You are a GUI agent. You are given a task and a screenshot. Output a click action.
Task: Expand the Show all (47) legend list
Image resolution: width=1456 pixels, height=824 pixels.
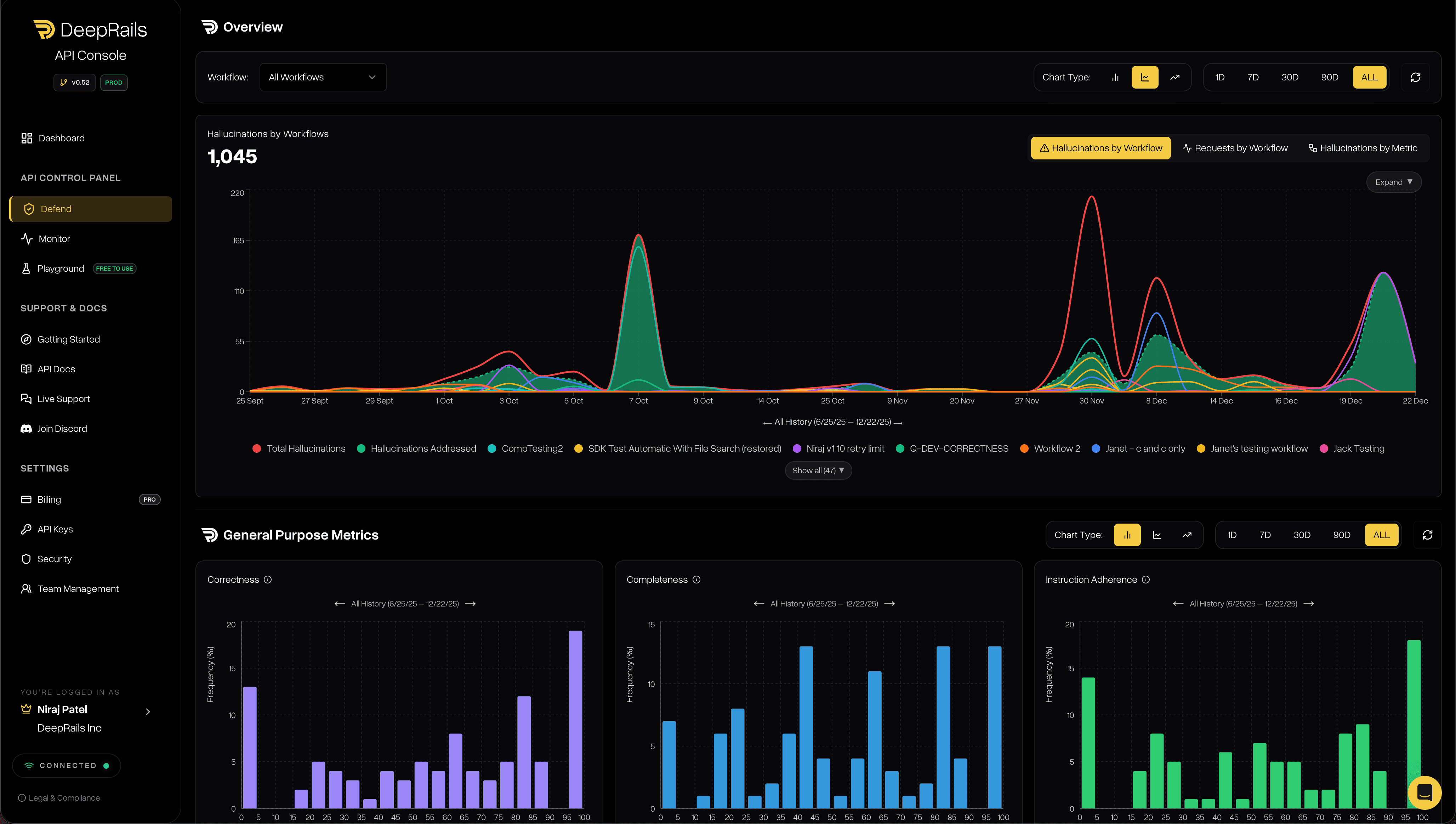[818, 470]
